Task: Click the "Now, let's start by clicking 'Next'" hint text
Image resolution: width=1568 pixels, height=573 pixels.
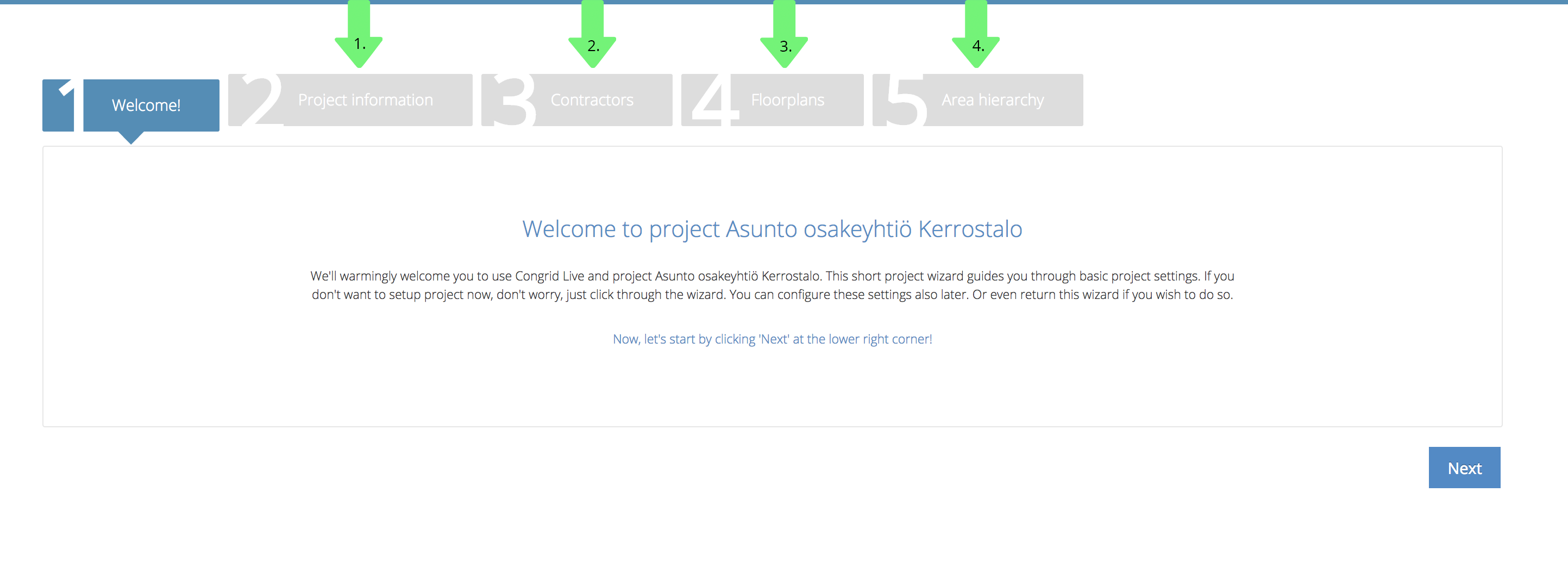Action: [773, 339]
